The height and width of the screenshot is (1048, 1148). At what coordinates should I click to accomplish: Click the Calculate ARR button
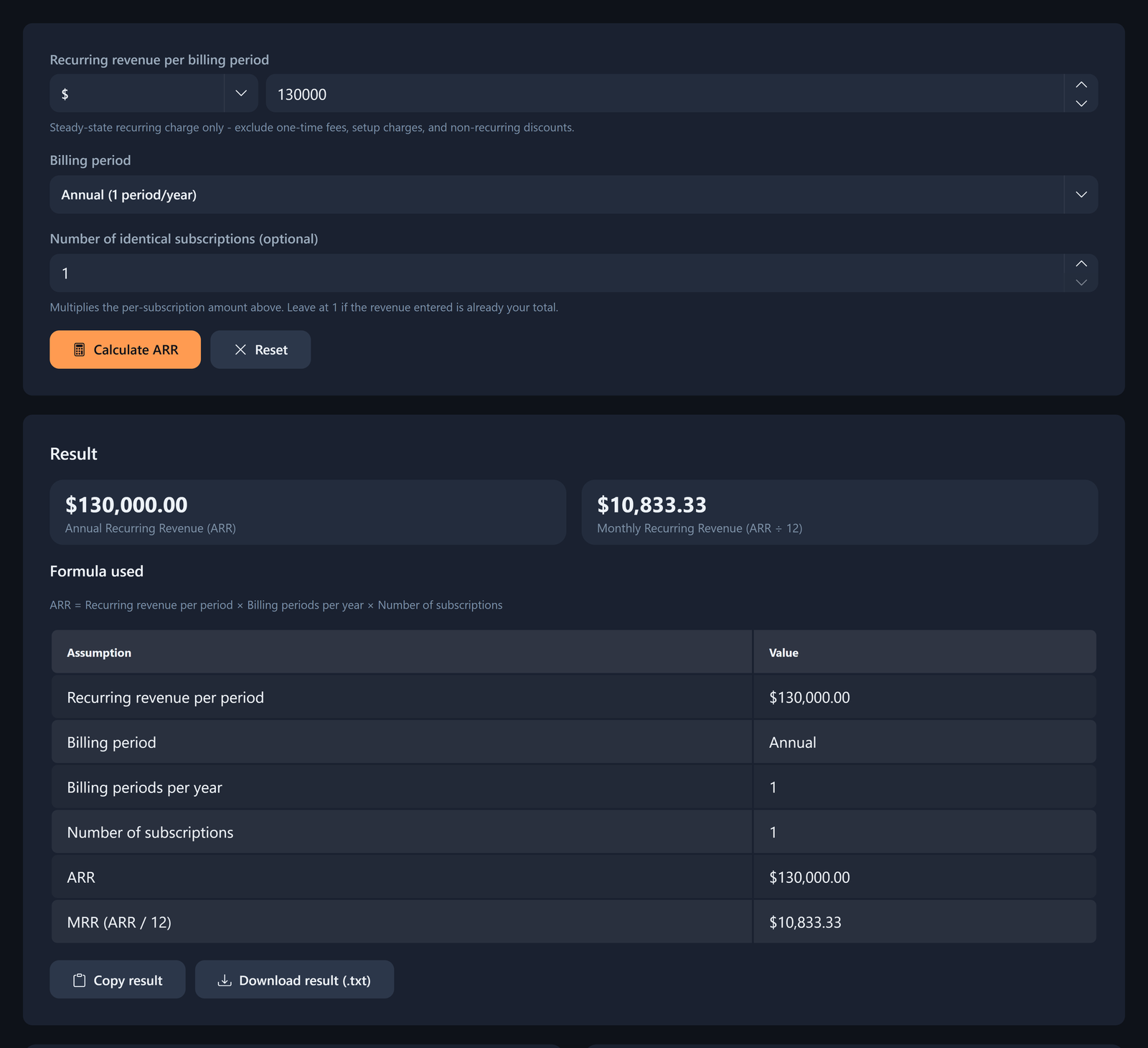[x=125, y=350]
